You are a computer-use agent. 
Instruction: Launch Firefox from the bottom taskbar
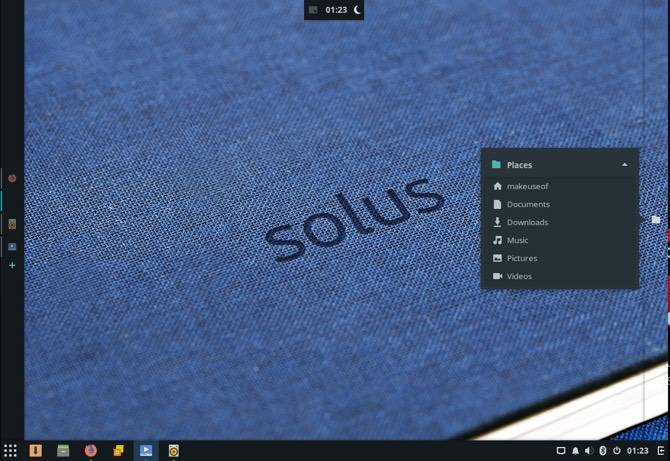click(91, 450)
